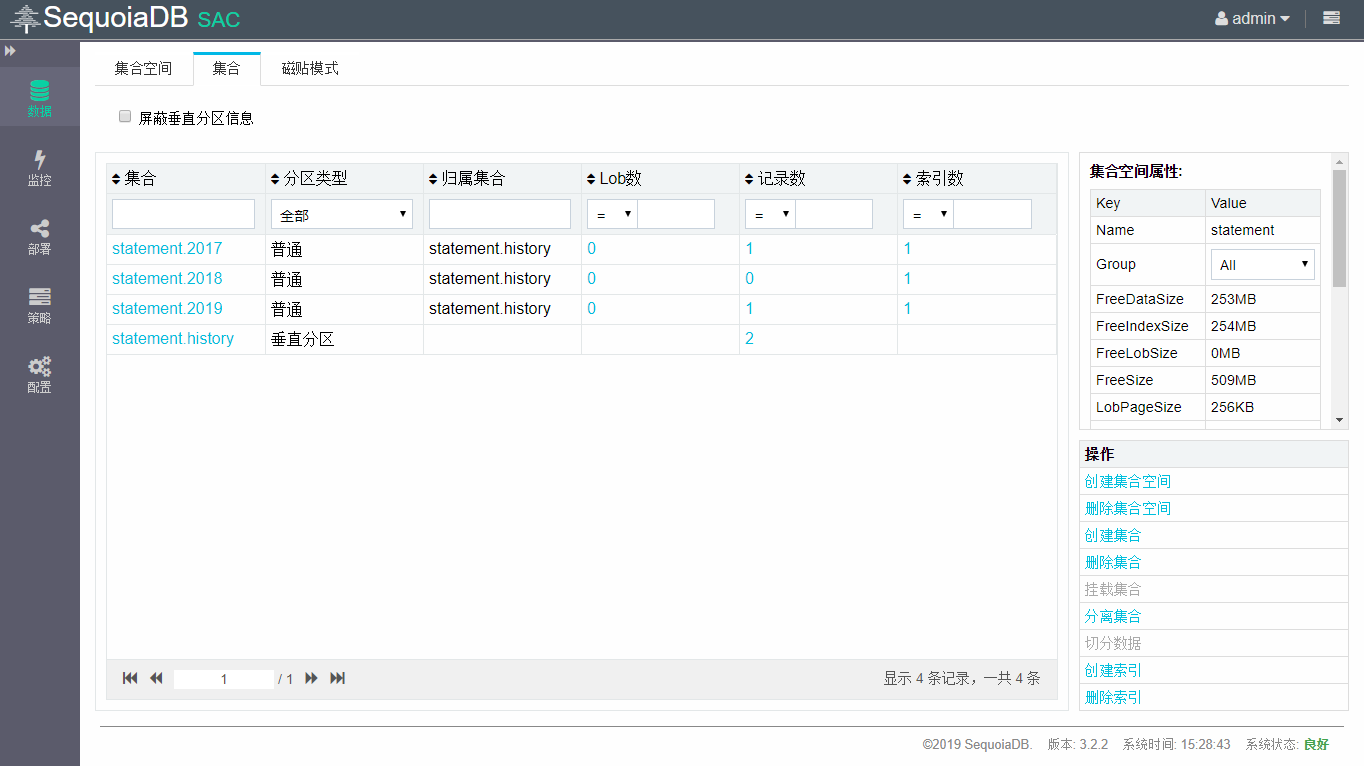Viewport: 1364px width, 766px height.
Task: Click 索引数 value filter input
Action: (x=992, y=214)
